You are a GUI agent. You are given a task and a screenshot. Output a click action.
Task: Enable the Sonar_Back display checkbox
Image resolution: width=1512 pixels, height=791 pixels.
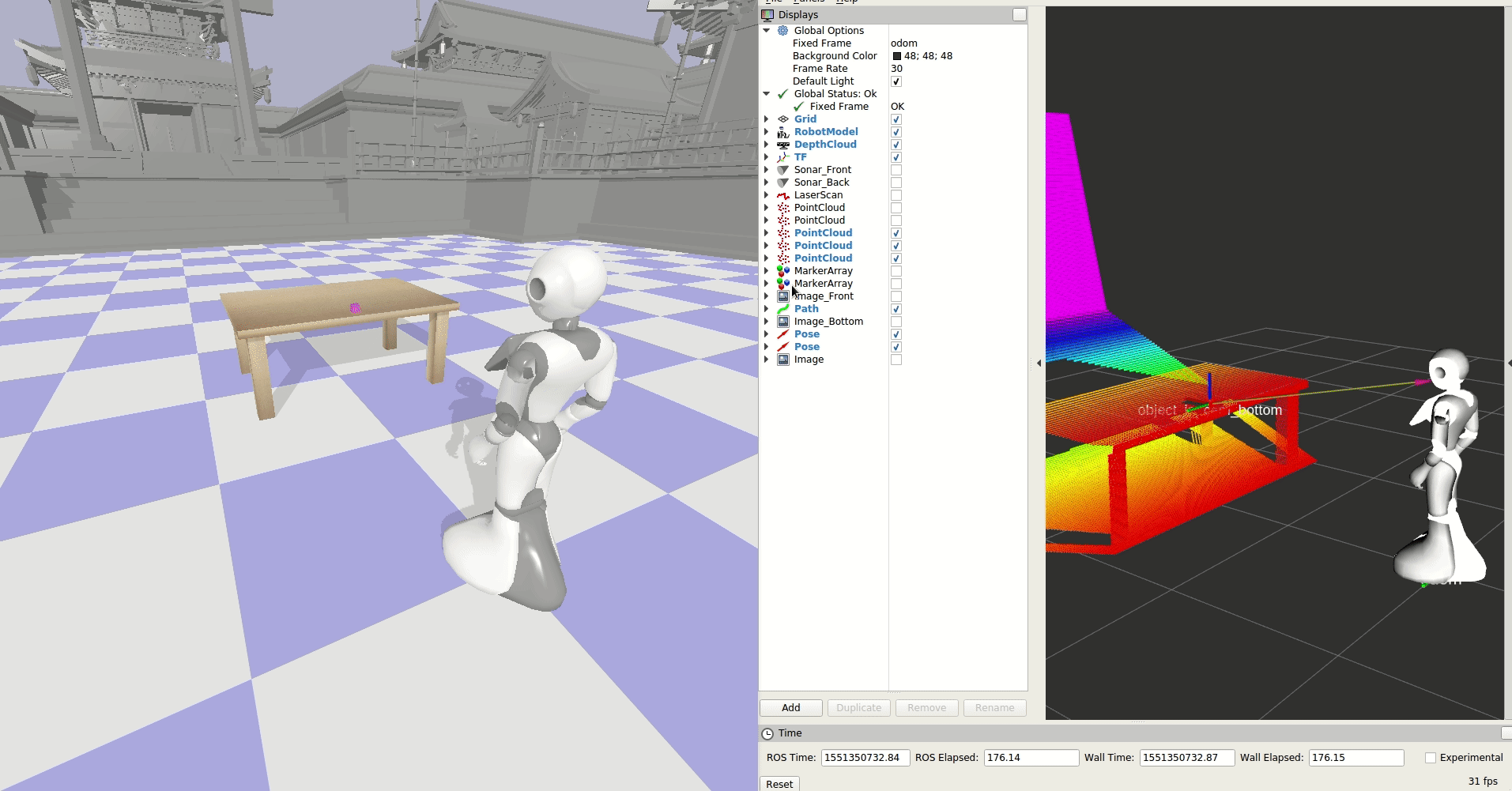coord(896,183)
